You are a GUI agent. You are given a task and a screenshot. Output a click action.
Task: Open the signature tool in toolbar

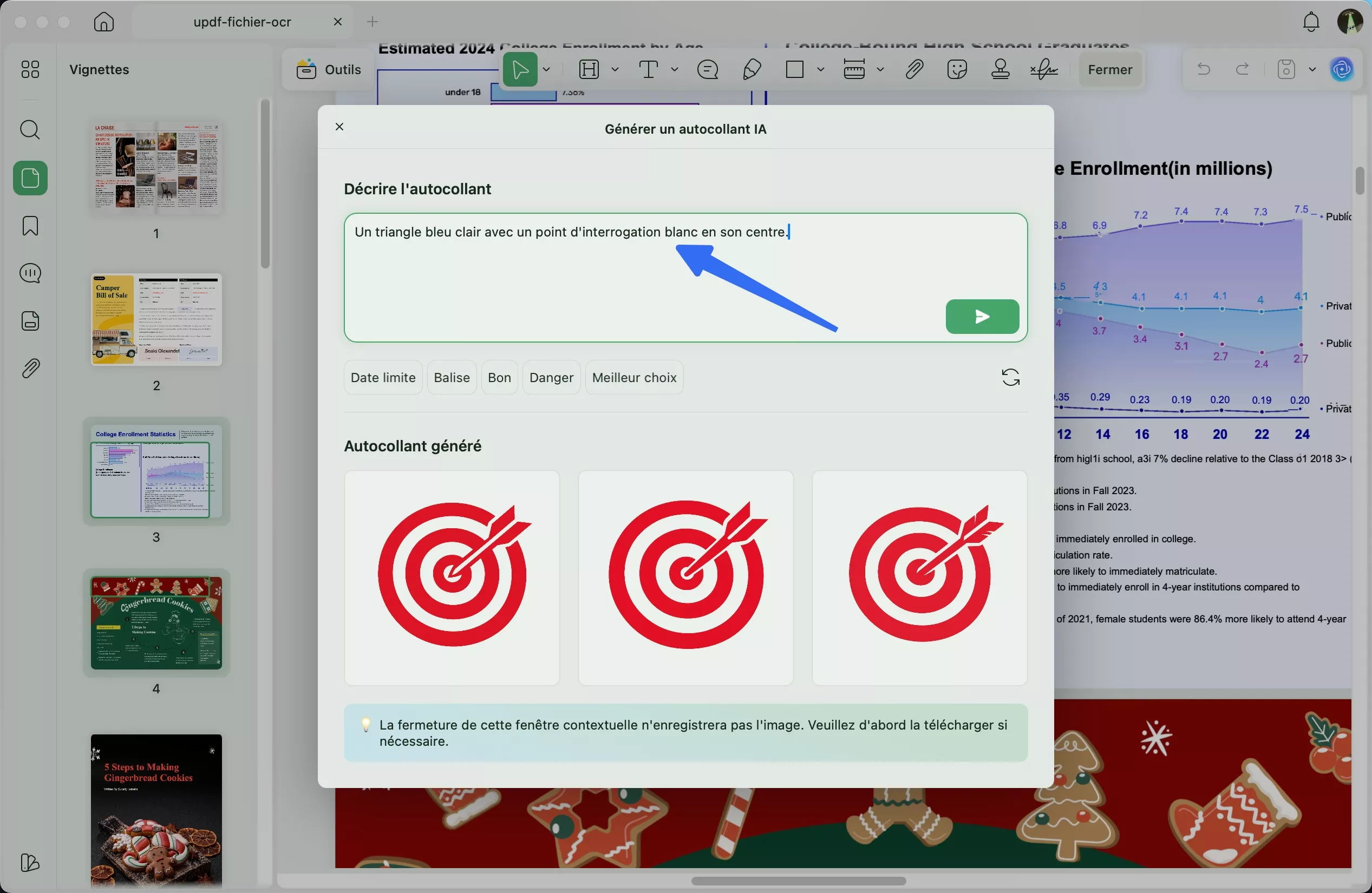[x=1043, y=70]
